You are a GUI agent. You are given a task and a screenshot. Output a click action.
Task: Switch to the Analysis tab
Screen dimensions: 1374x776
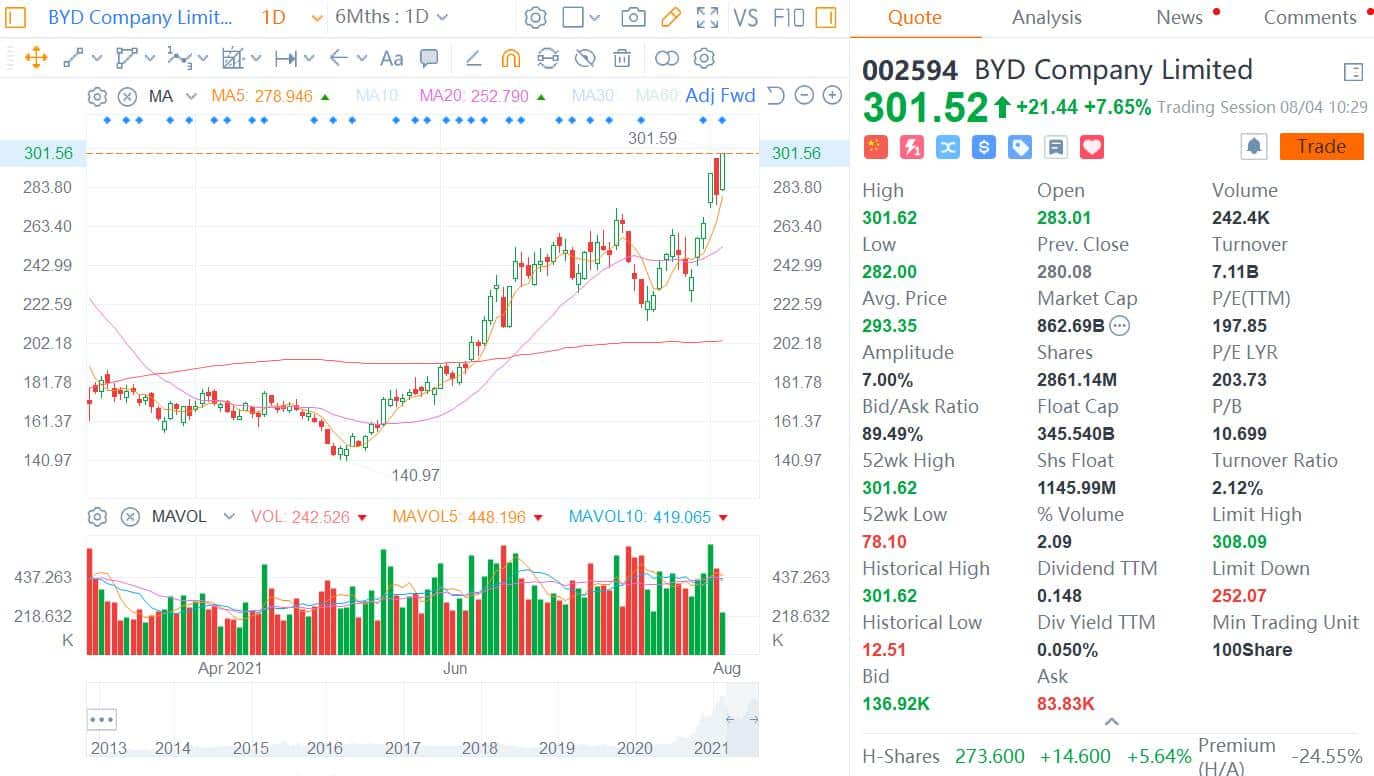[1046, 17]
